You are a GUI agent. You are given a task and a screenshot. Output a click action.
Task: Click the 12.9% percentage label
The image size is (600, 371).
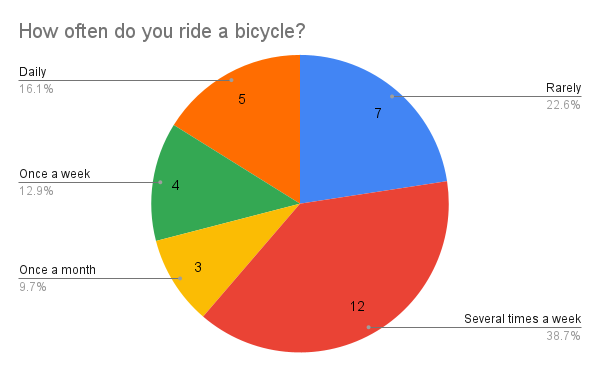[36, 191]
